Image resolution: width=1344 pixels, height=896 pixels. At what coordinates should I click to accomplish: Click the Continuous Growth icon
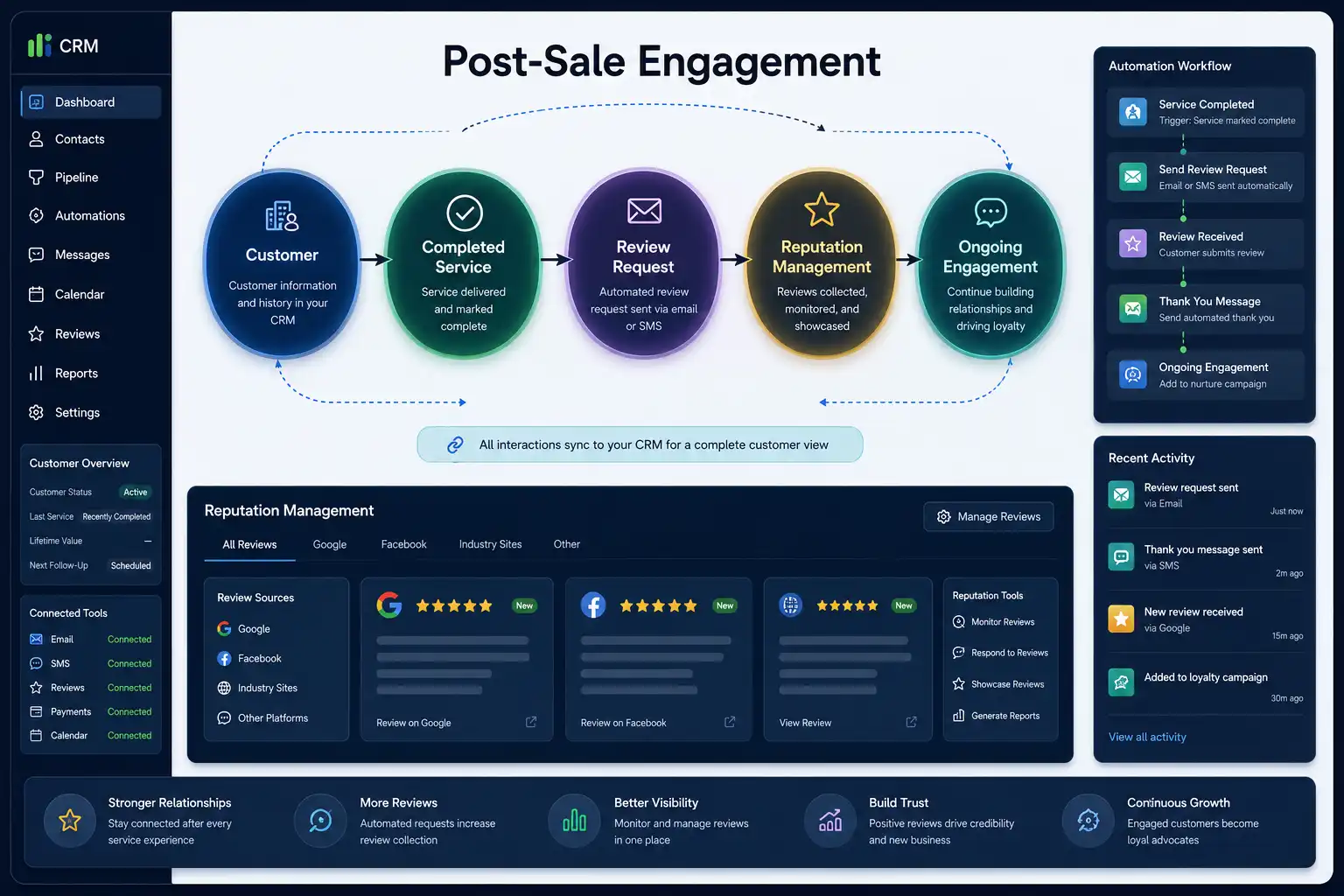[1088, 821]
